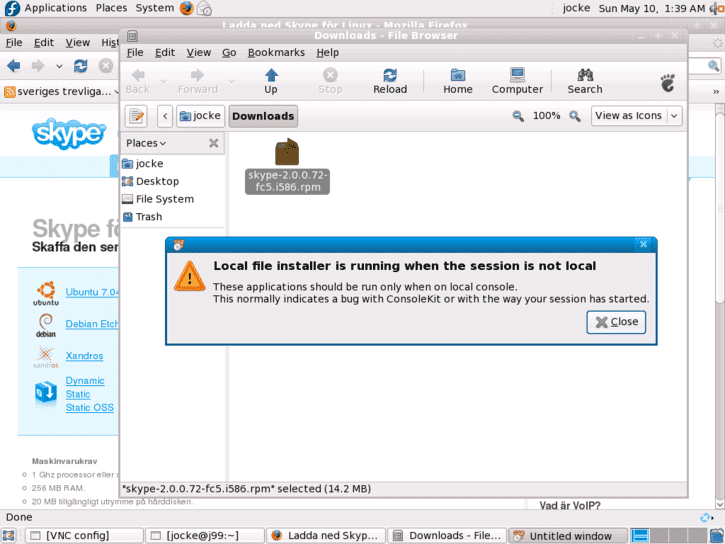725x544 pixels.
Task: Close the local file installer warning dialog
Action: (616, 322)
